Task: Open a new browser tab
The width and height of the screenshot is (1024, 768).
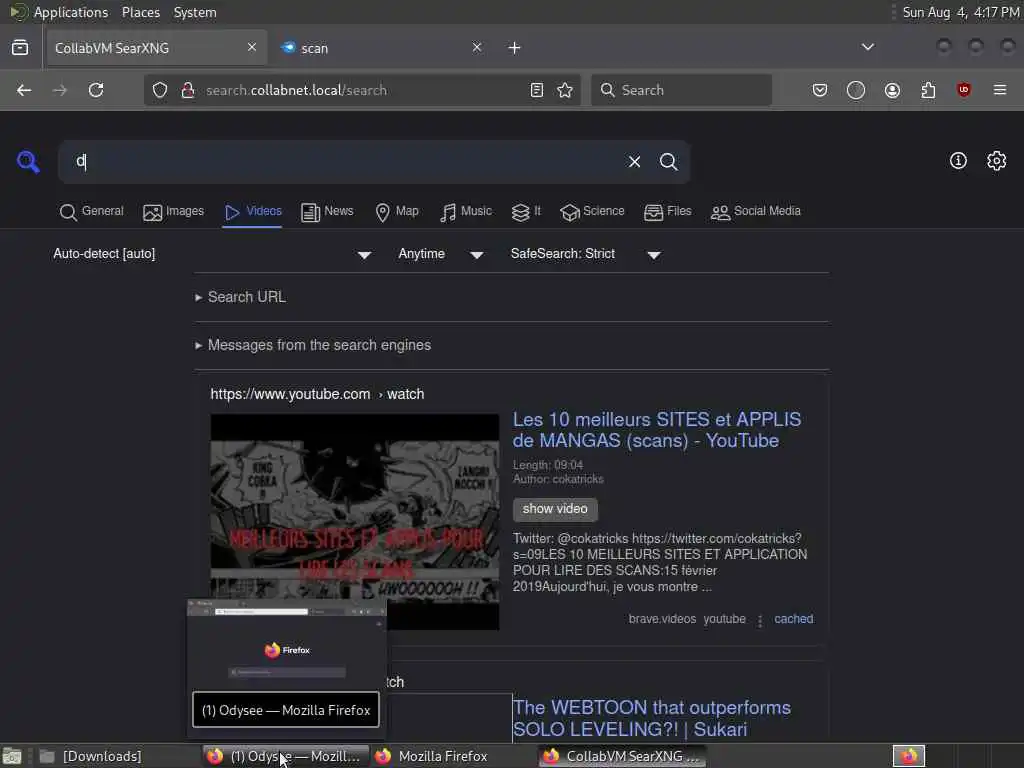Action: tap(515, 48)
